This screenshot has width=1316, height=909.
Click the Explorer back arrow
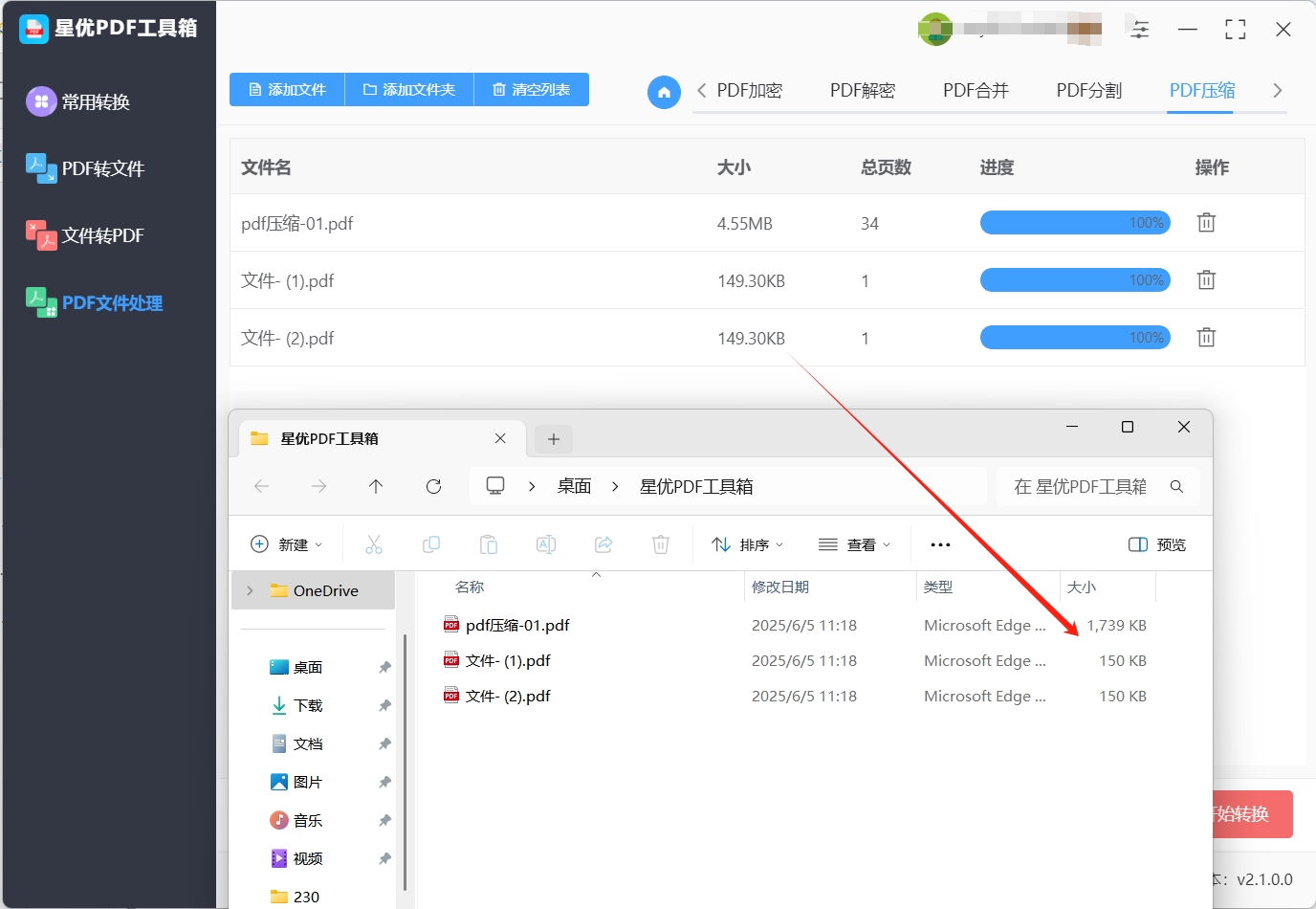coord(261,486)
